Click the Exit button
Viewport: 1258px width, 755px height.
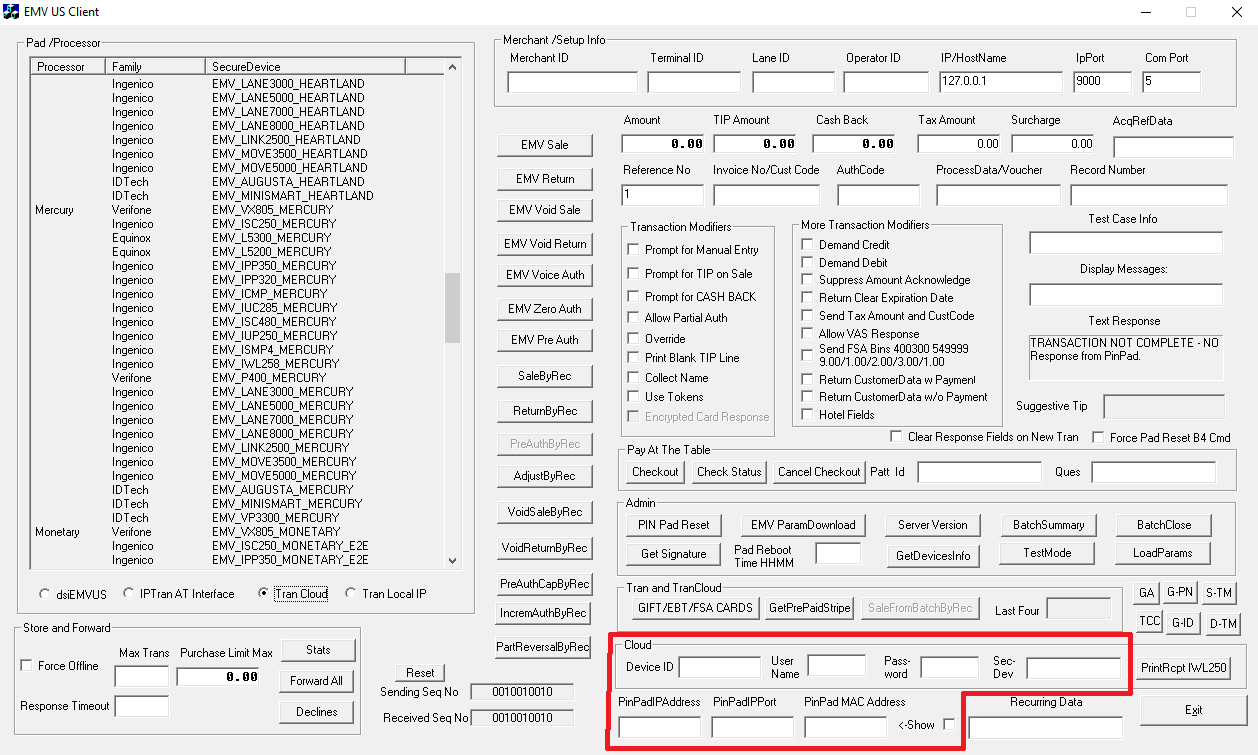[x=1193, y=710]
